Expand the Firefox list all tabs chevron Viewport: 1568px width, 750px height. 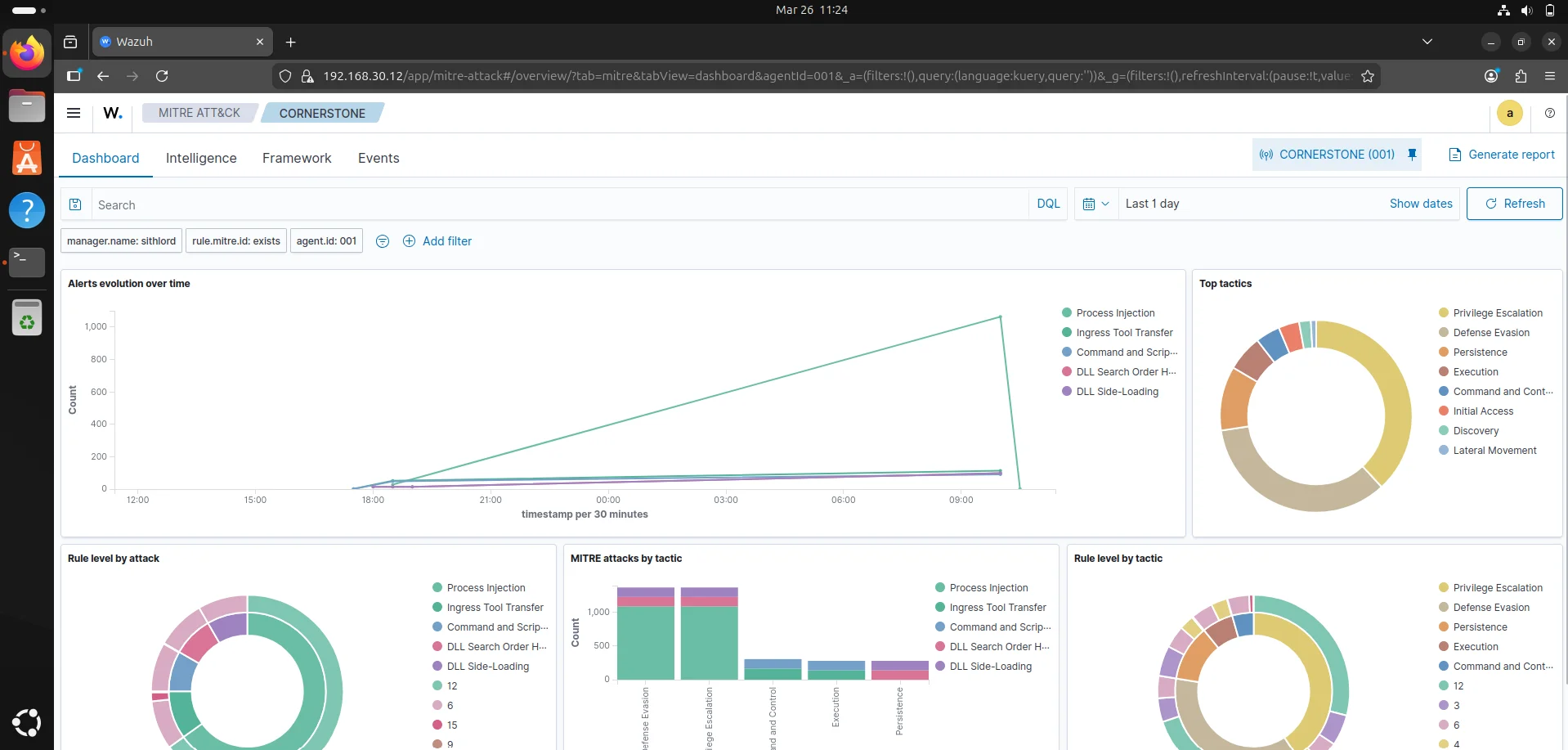[x=1427, y=42]
